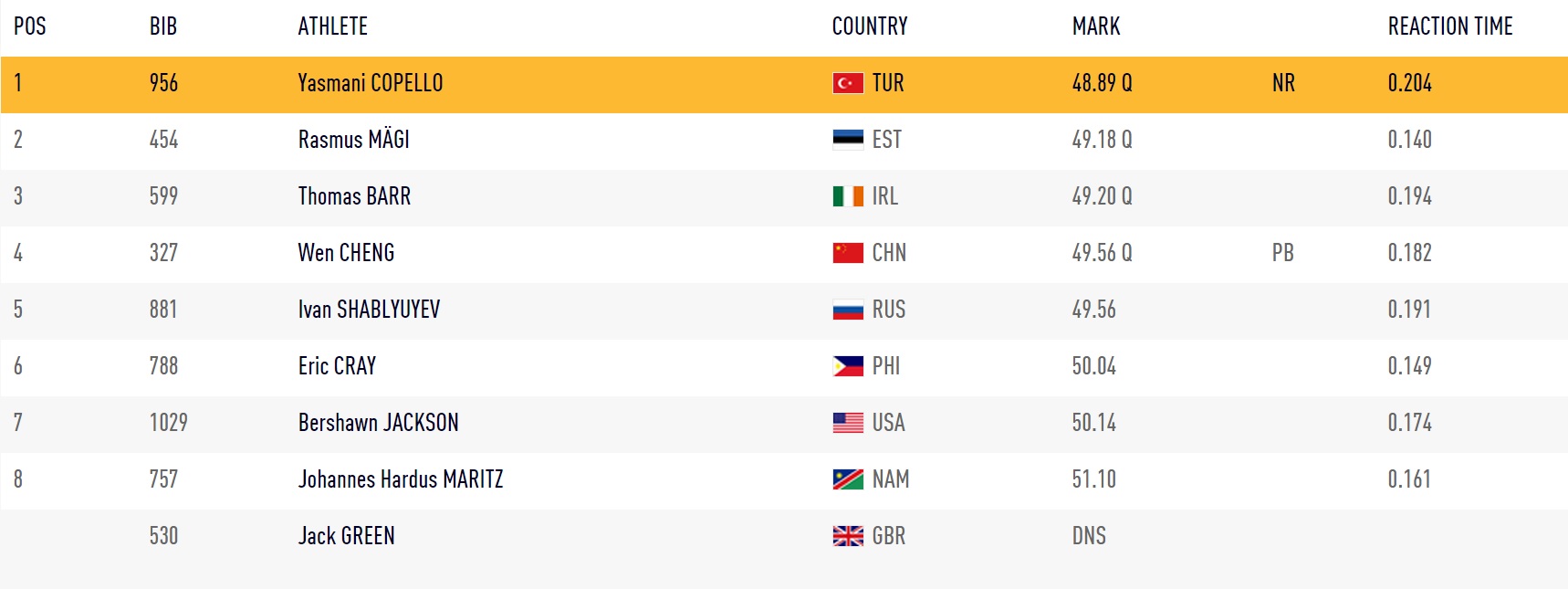Click the Great Britain flag icon
1568x589 pixels.
point(848,536)
